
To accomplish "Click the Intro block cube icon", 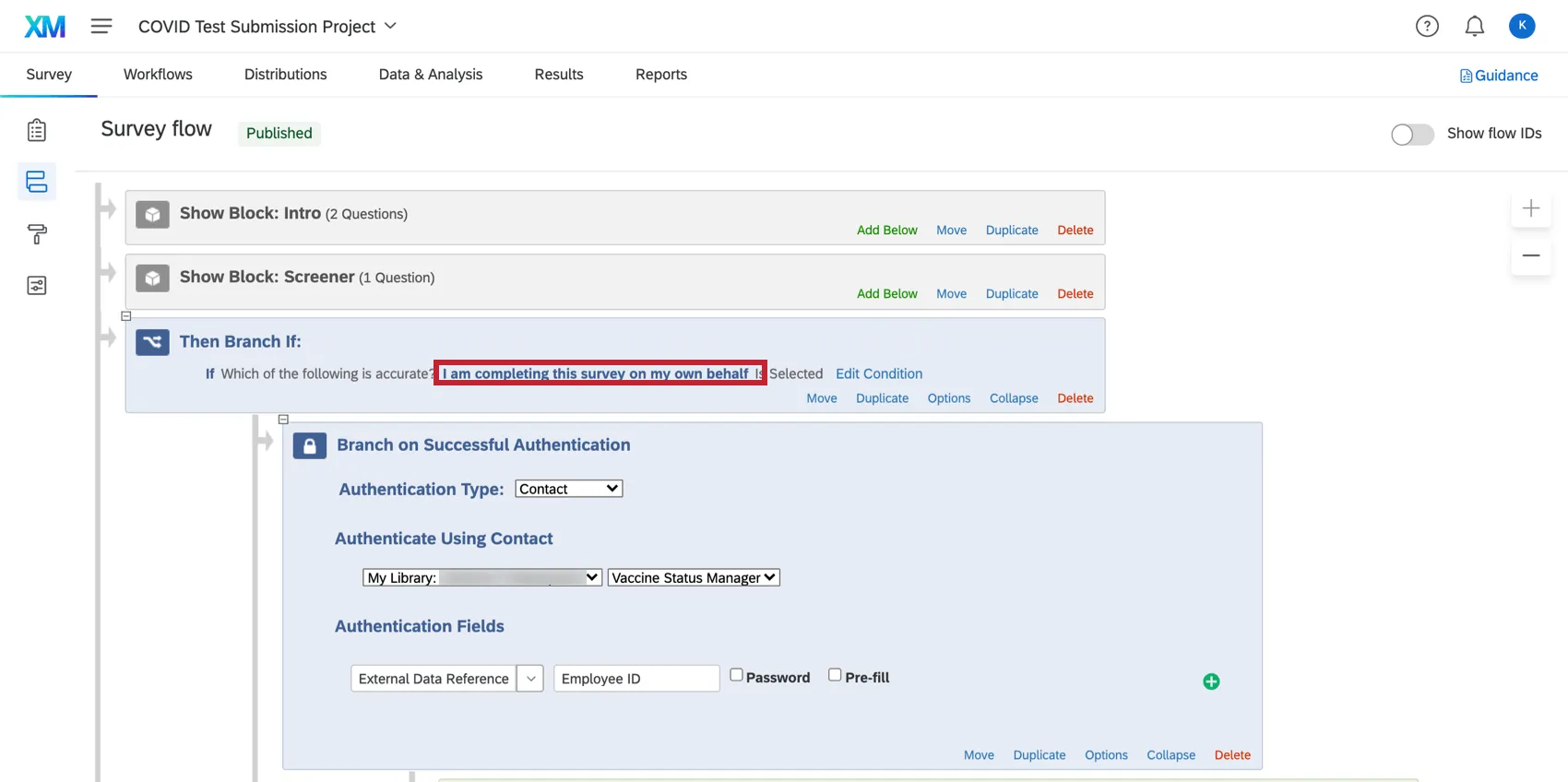I will pyautogui.click(x=152, y=215).
